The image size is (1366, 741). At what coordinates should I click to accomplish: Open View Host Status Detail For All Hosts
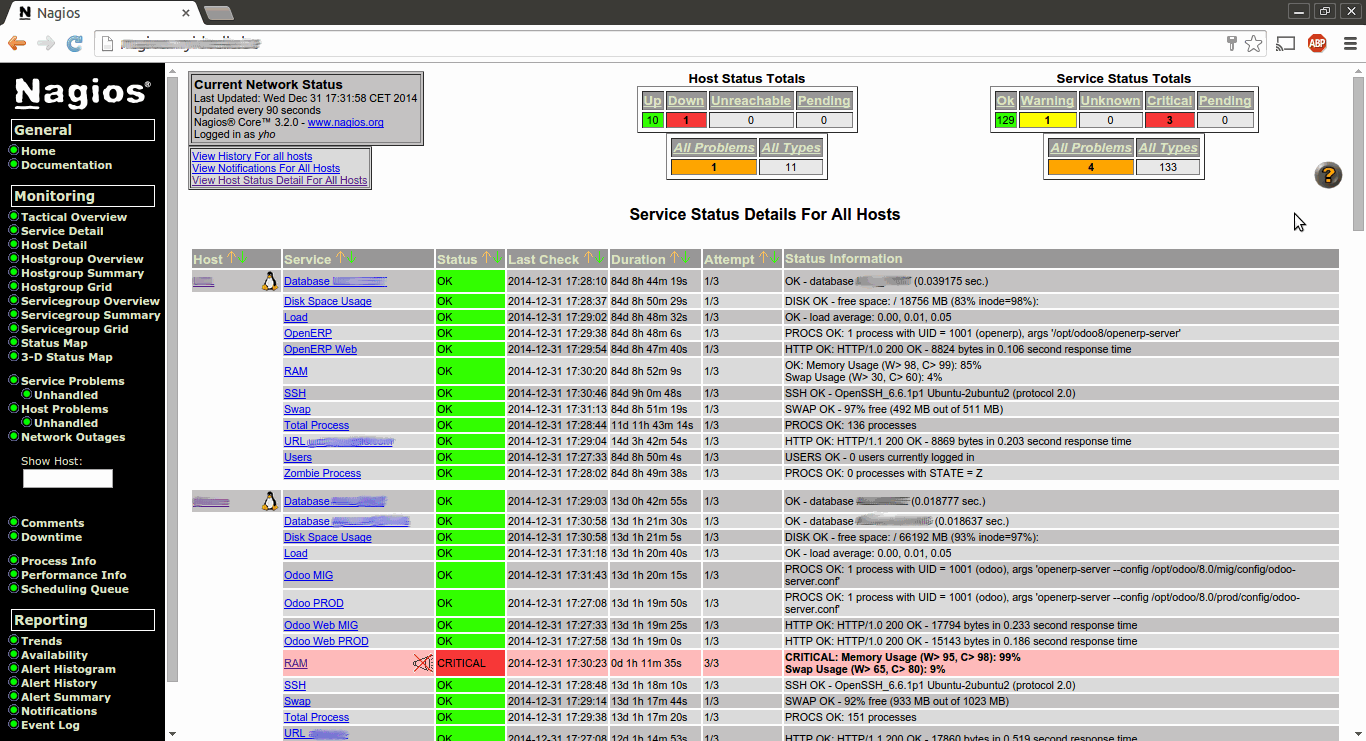point(280,180)
